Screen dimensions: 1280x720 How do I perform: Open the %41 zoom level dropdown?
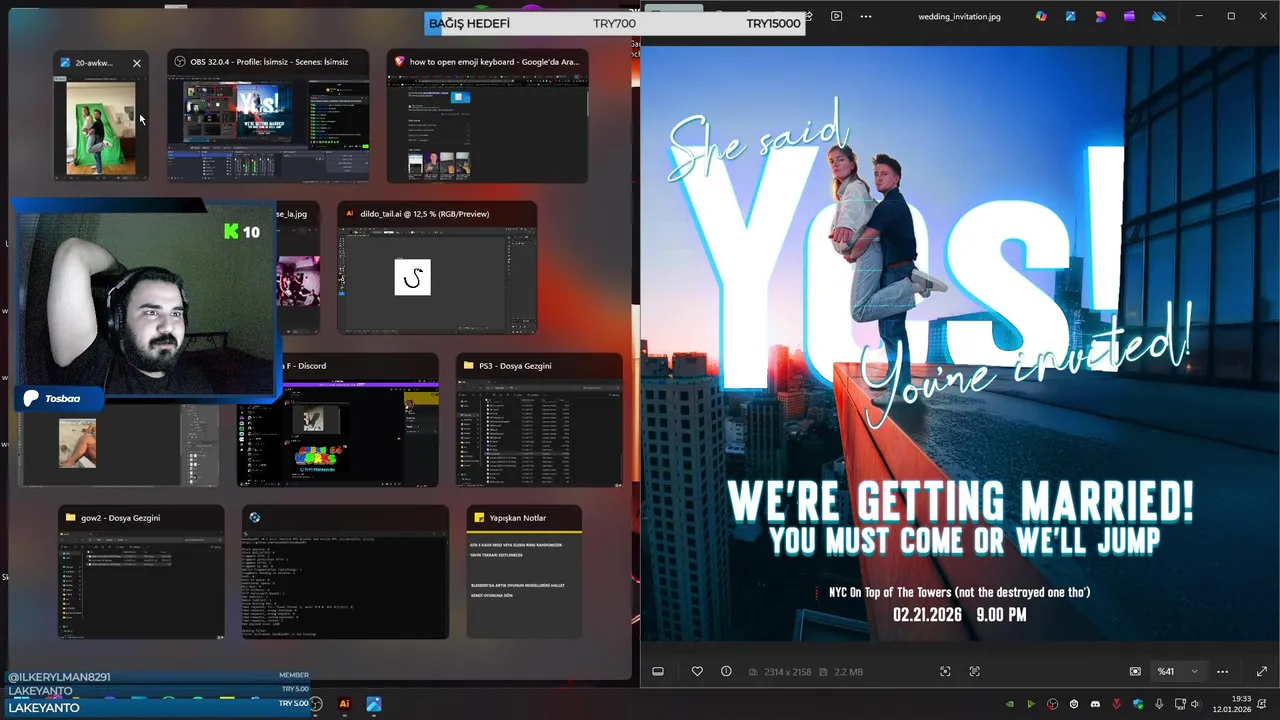click(1177, 671)
